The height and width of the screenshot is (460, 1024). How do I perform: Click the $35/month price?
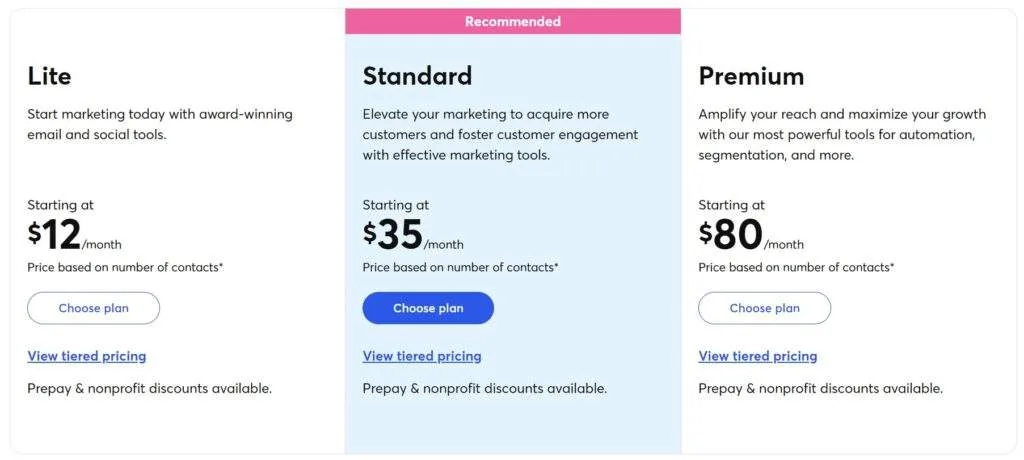pyautogui.click(x=412, y=236)
